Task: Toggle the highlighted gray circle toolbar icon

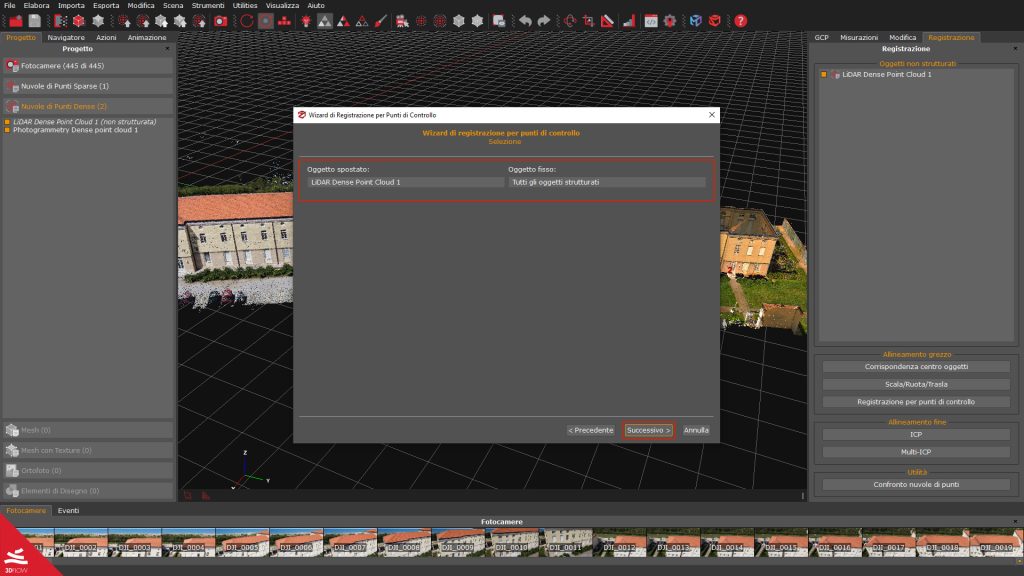Action: click(x=266, y=21)
